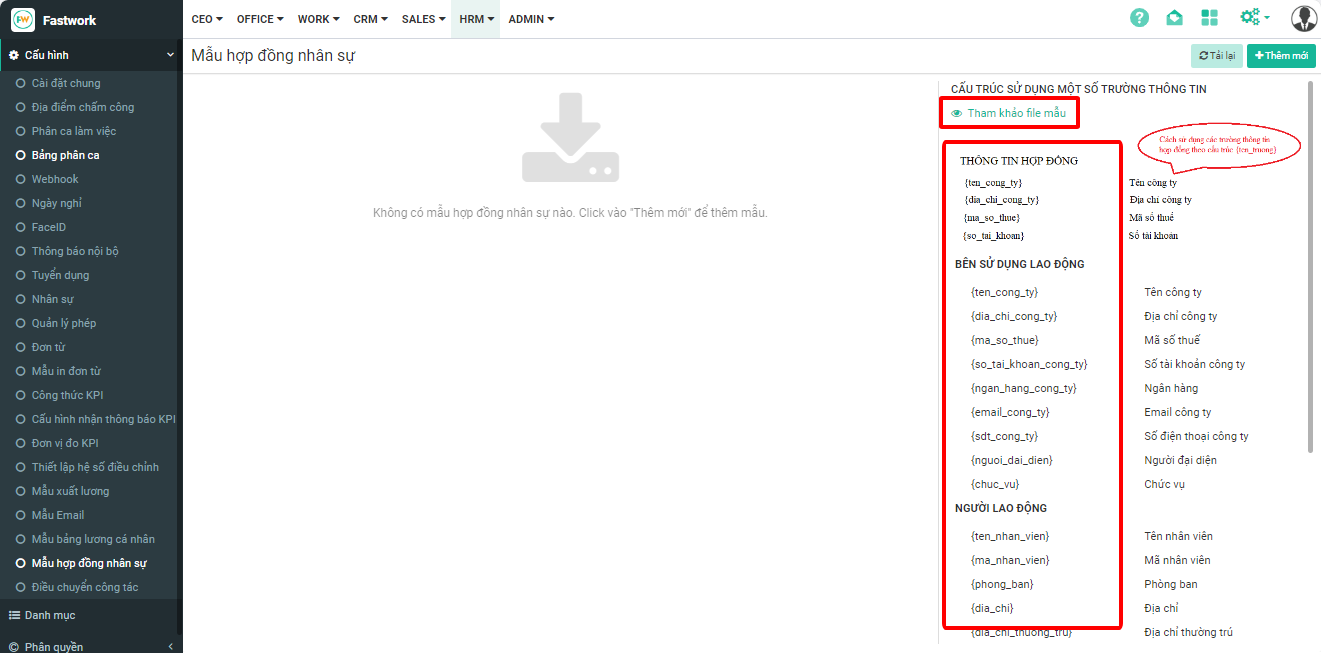The height and width of the screenshot is (653, 1321).
Task: Click the Danh mục list icon
Action: 15,615
